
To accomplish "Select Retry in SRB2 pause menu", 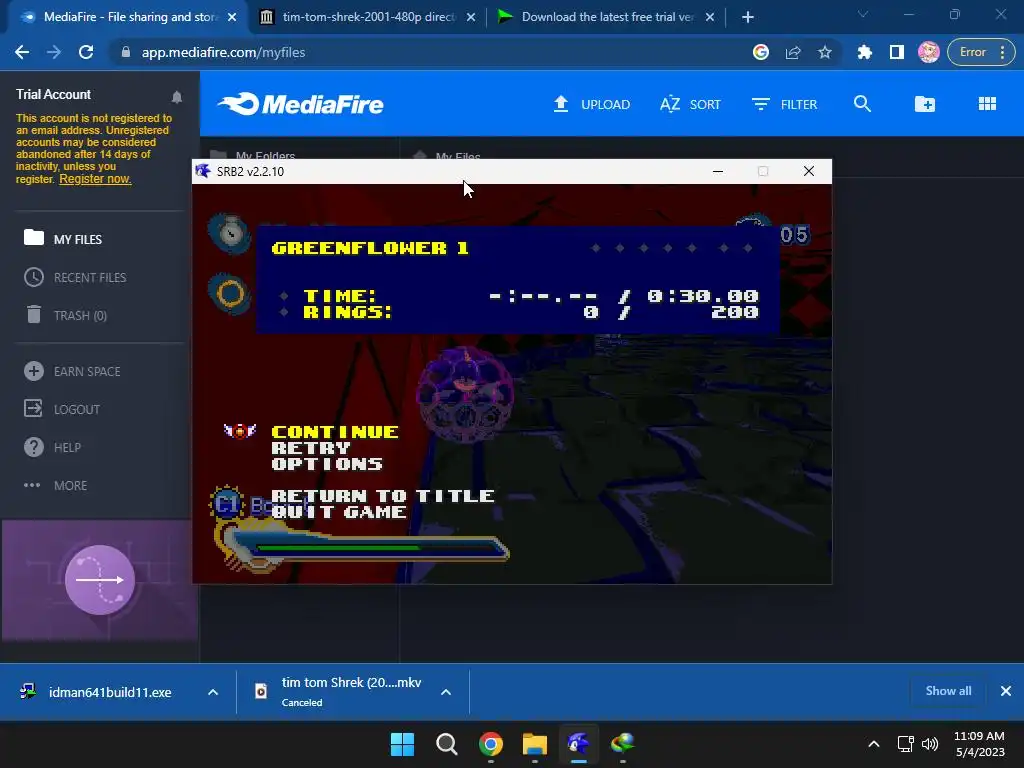I will [311, 448].
